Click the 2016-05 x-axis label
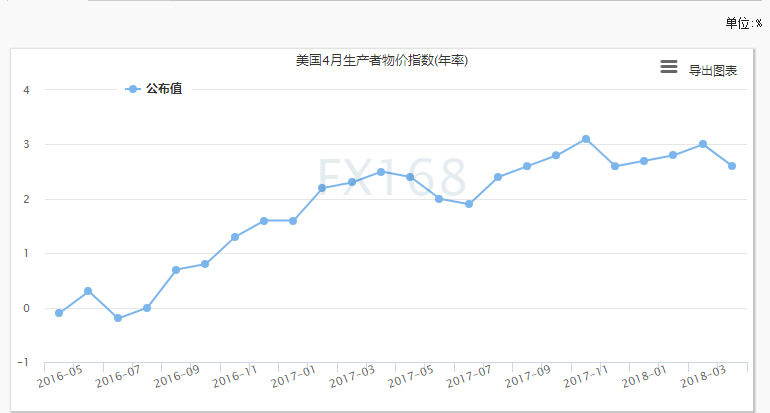 (x=60, y=377)
